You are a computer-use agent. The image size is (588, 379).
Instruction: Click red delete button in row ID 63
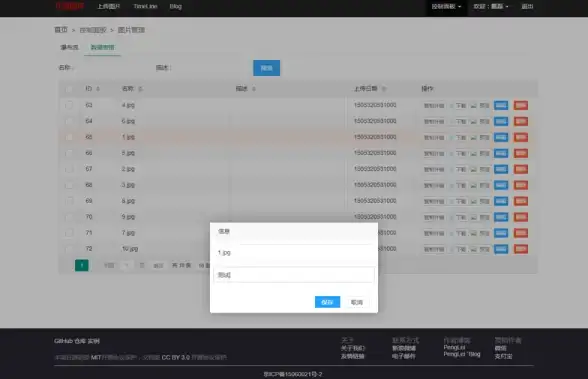(521, 105)
